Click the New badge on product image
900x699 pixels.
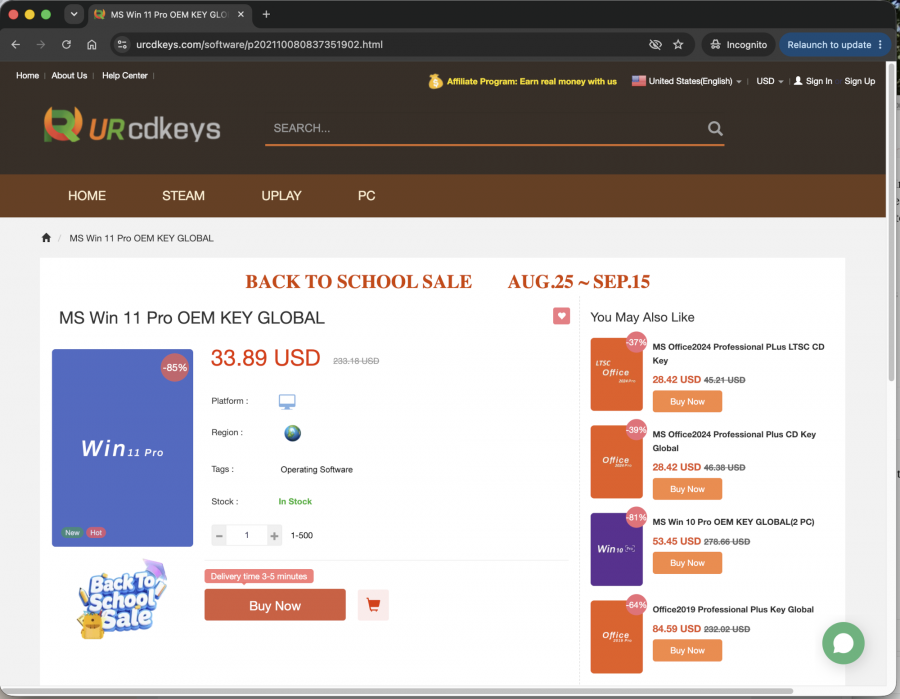coord(72,533)
